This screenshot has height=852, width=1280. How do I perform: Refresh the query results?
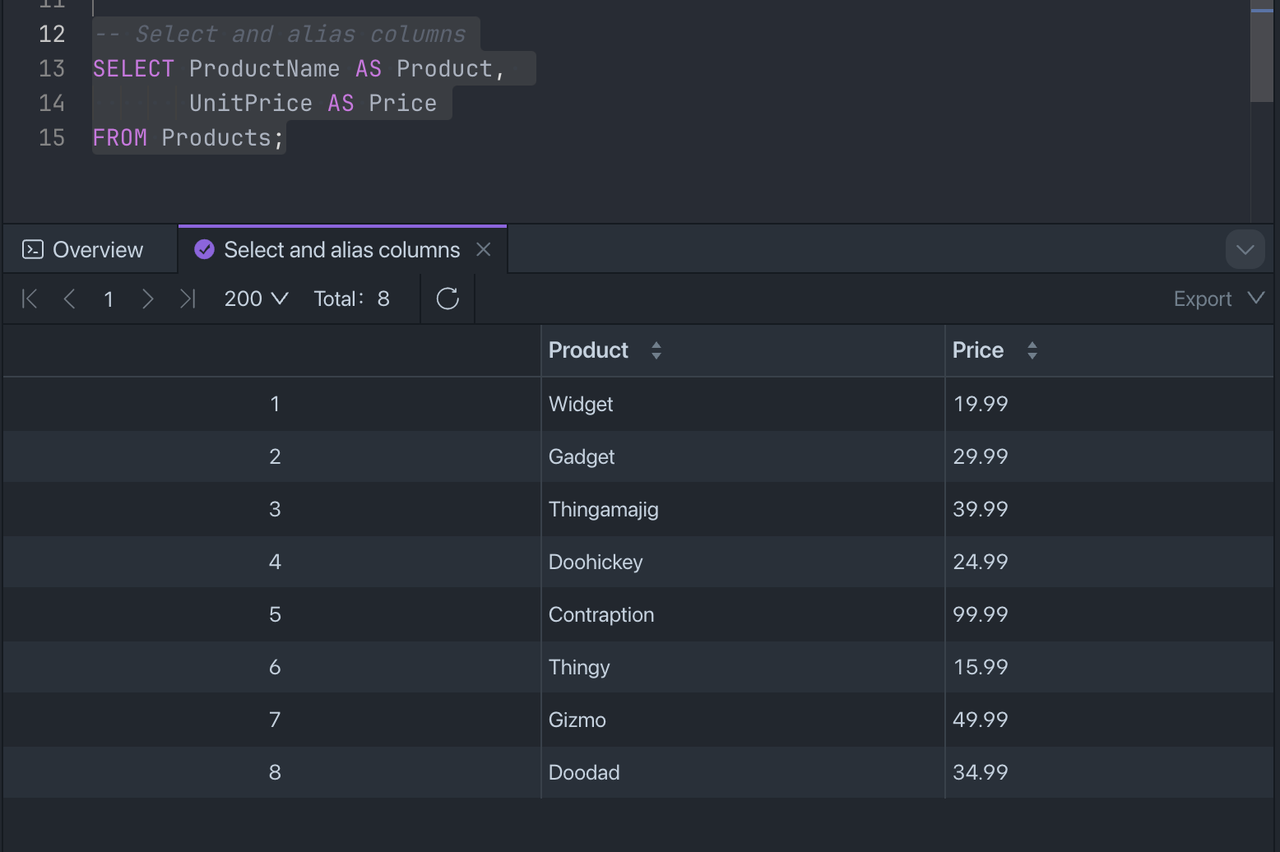447,299
